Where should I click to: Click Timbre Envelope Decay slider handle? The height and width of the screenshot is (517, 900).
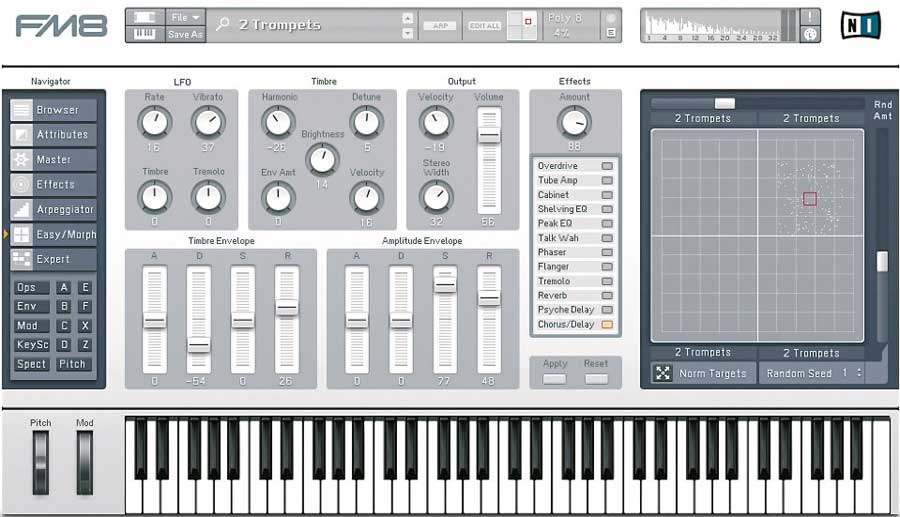199,345
